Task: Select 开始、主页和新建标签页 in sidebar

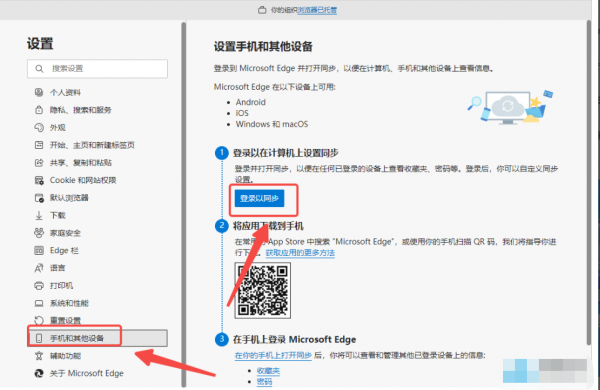Action: click(92, 145)
